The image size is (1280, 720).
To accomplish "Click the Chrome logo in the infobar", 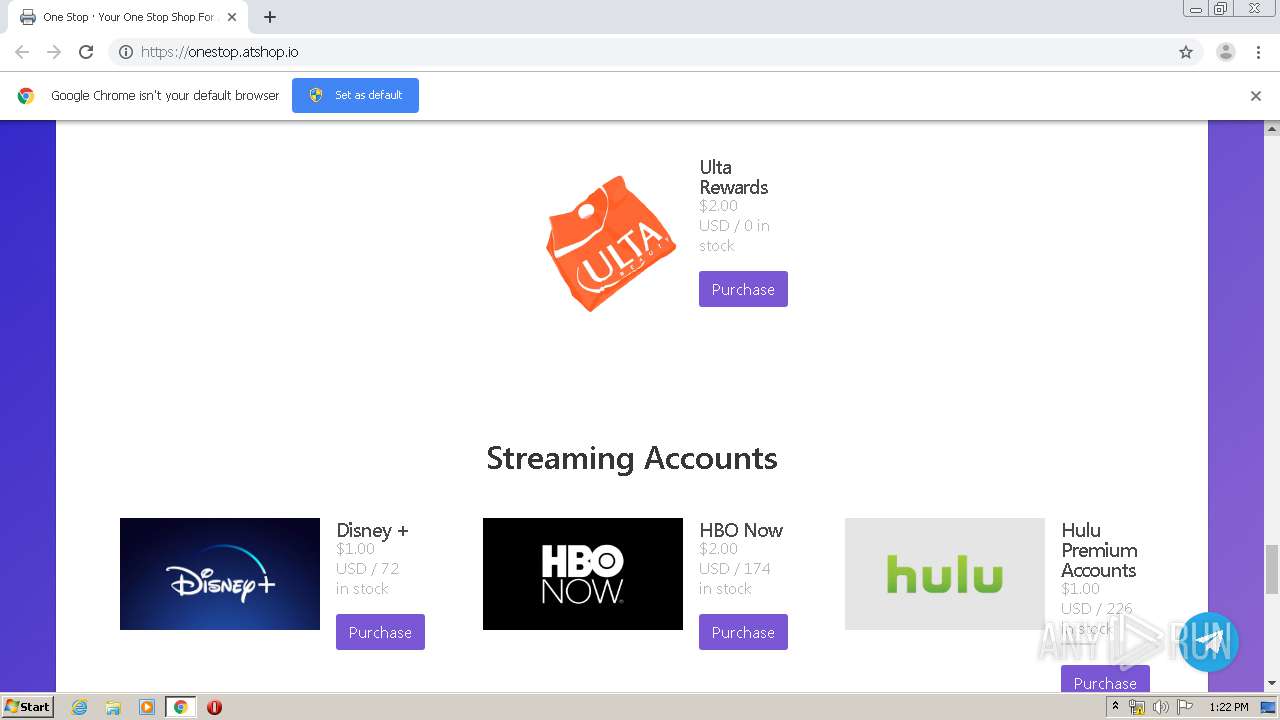I will point(26,96).
